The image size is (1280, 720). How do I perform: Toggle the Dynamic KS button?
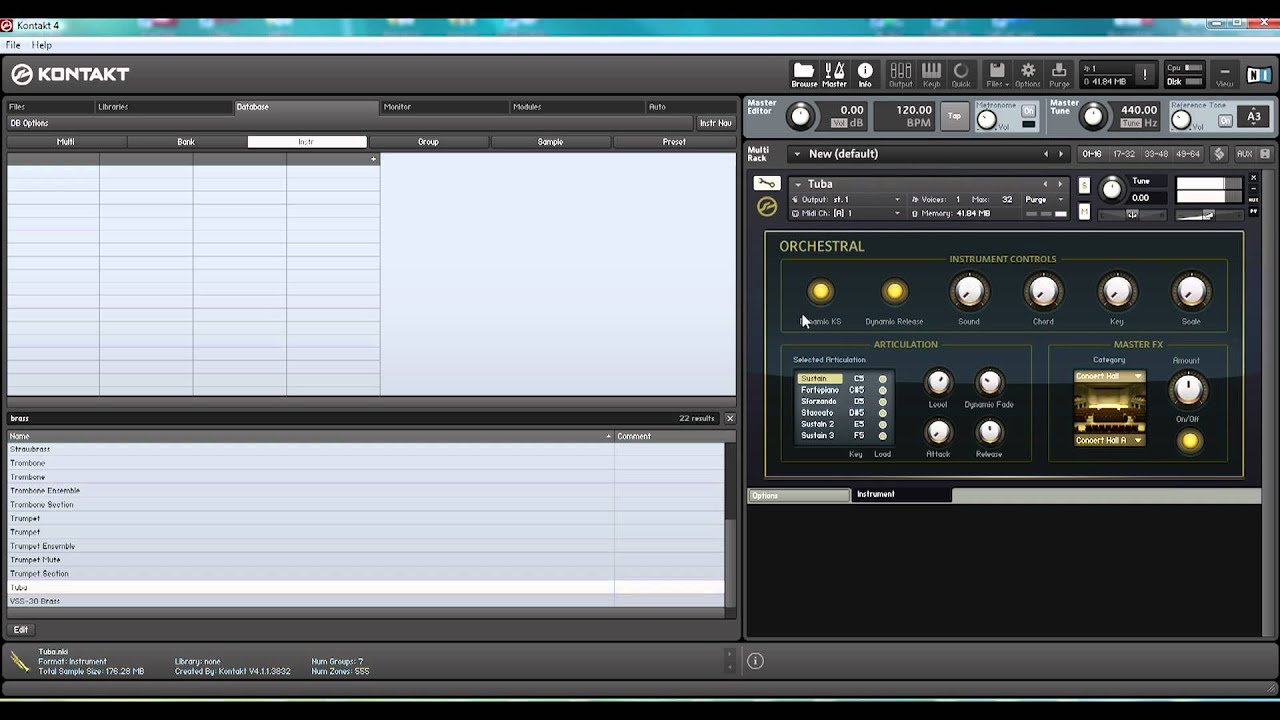point(820,292)
